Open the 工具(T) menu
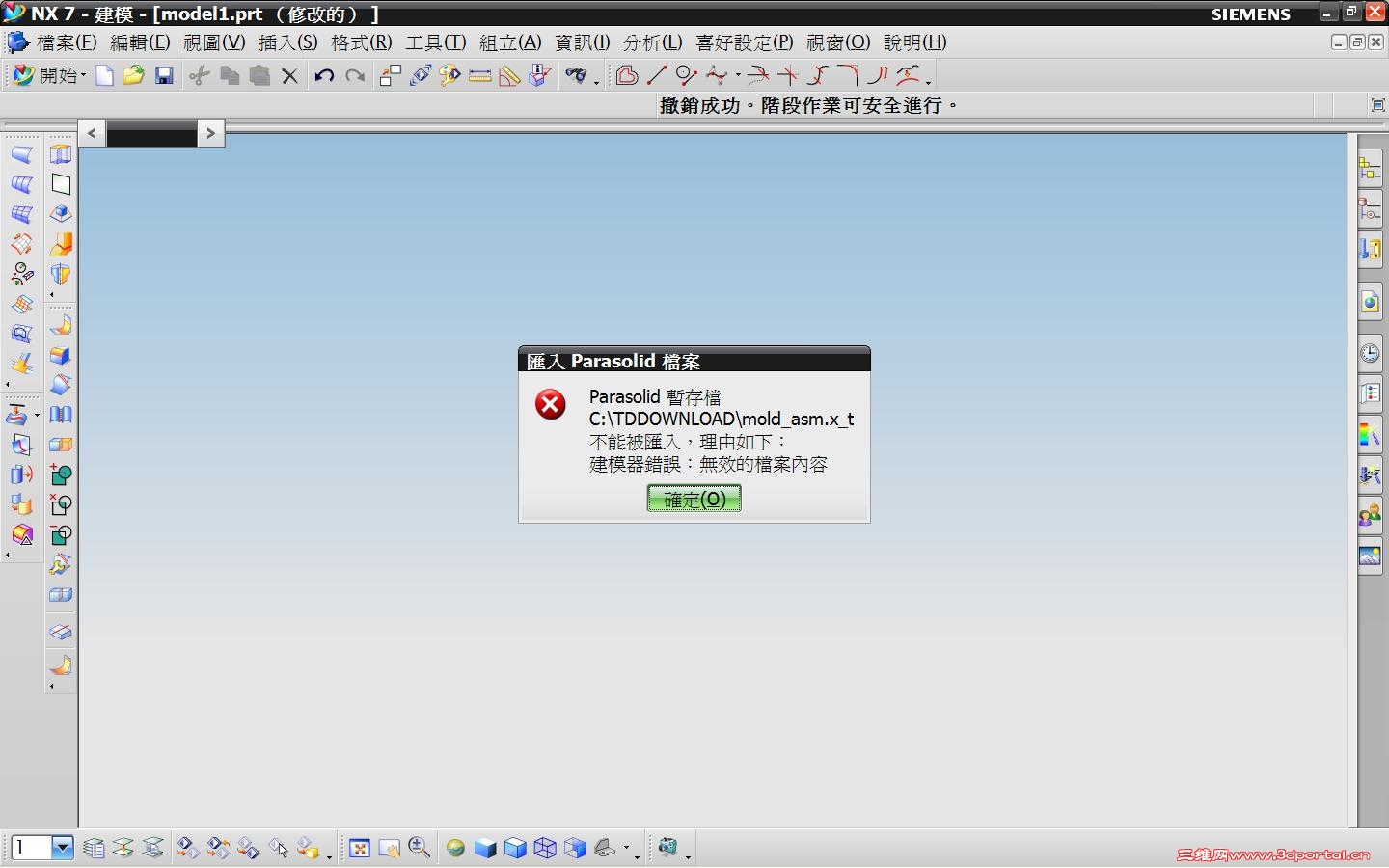This screenshot has height=868, width=1389. tap(435, 42)
